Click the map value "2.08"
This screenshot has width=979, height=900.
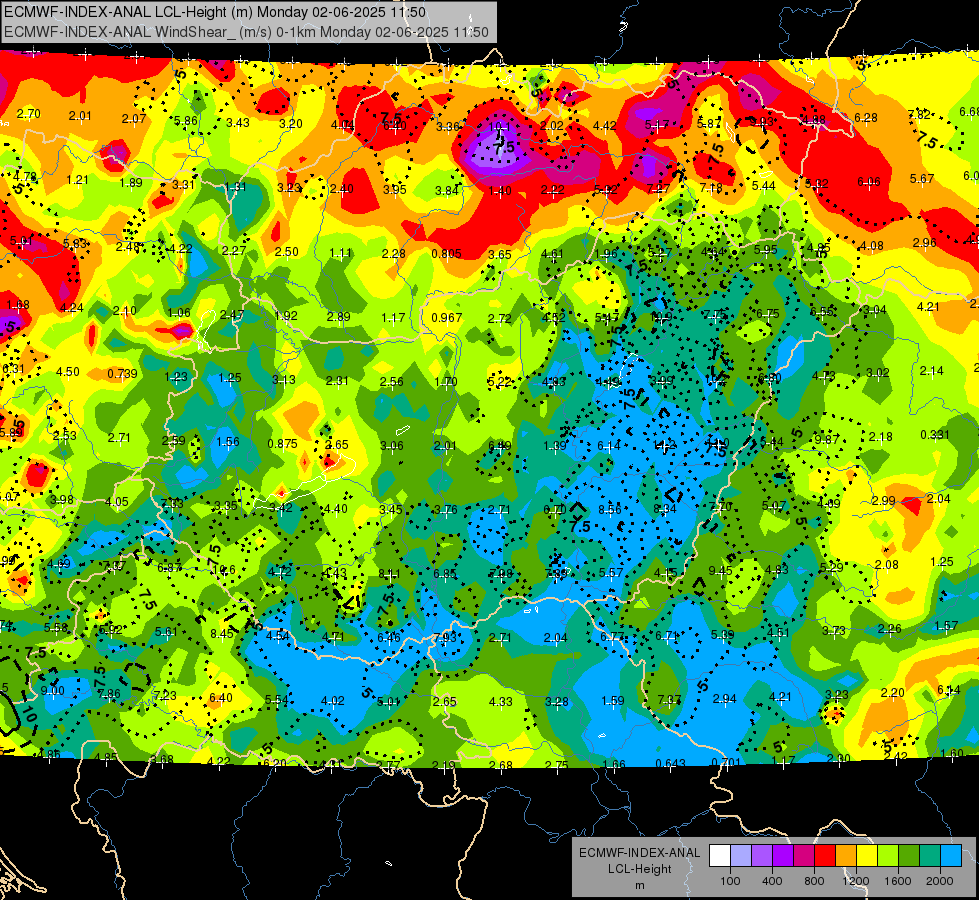click(x=887, y=565)
